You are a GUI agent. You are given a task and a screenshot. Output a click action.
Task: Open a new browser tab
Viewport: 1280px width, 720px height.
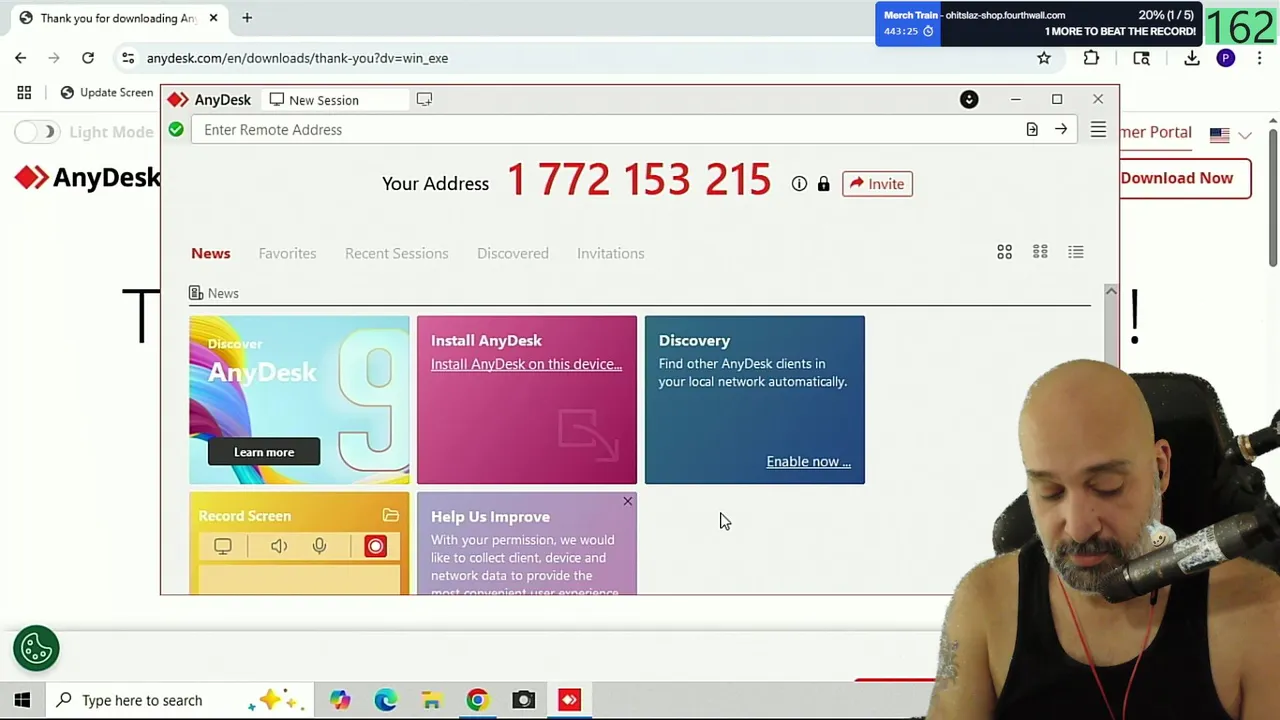click(247, 18)
